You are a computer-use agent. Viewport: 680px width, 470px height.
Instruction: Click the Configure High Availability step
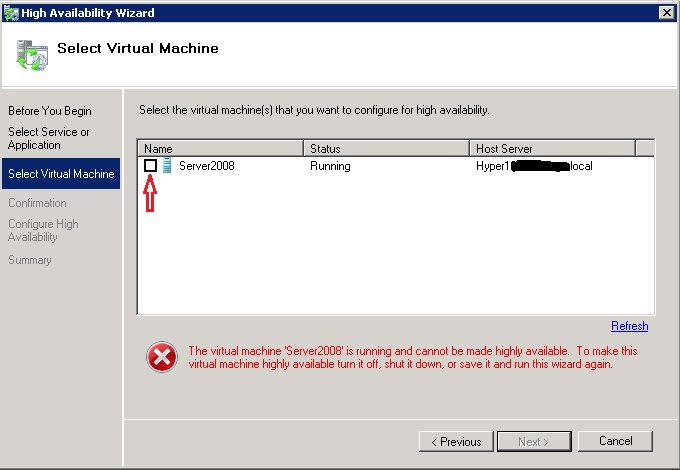point(43,230)
